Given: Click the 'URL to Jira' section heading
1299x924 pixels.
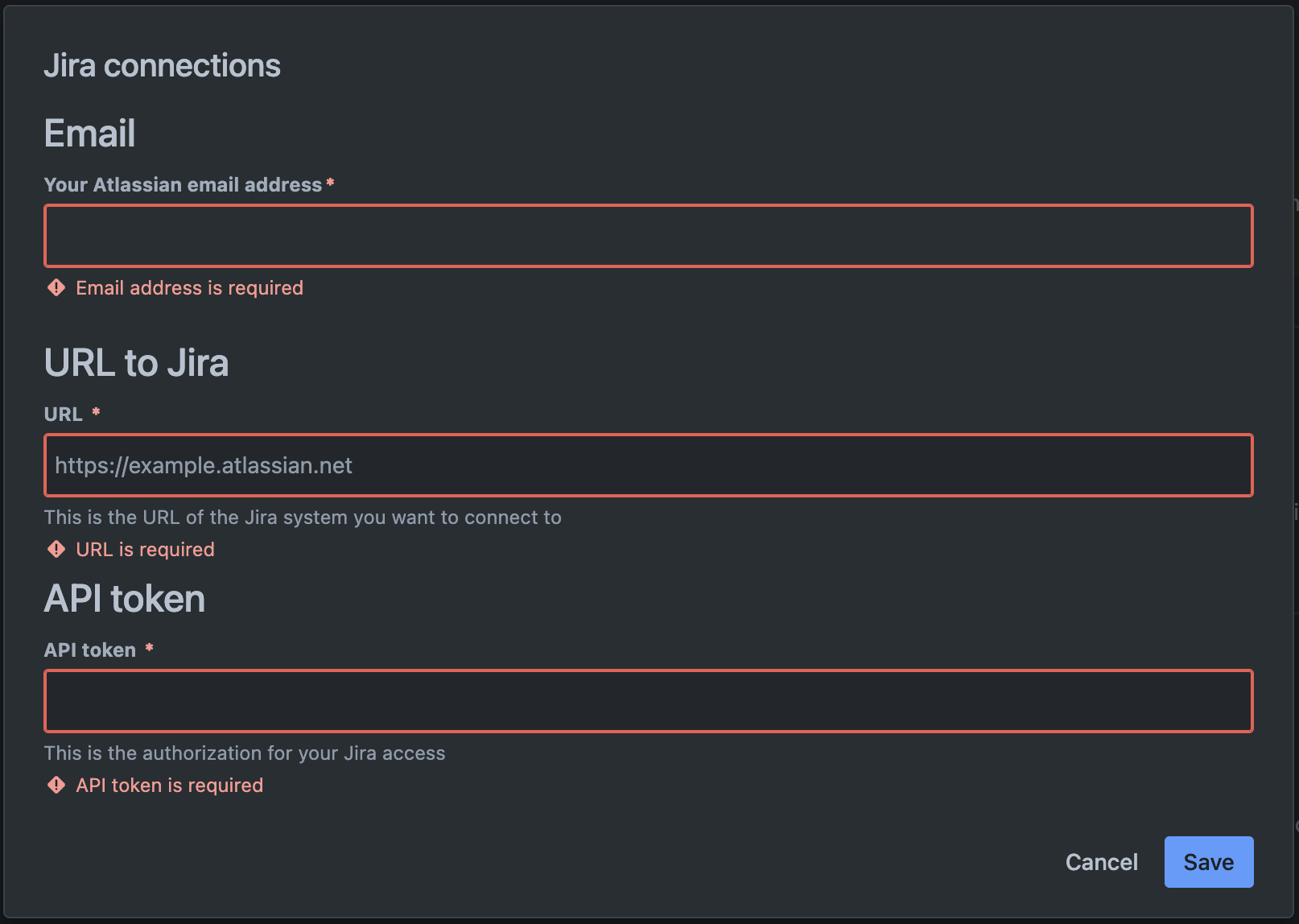Looking at the screenshot, I should [x=137, y=362].
